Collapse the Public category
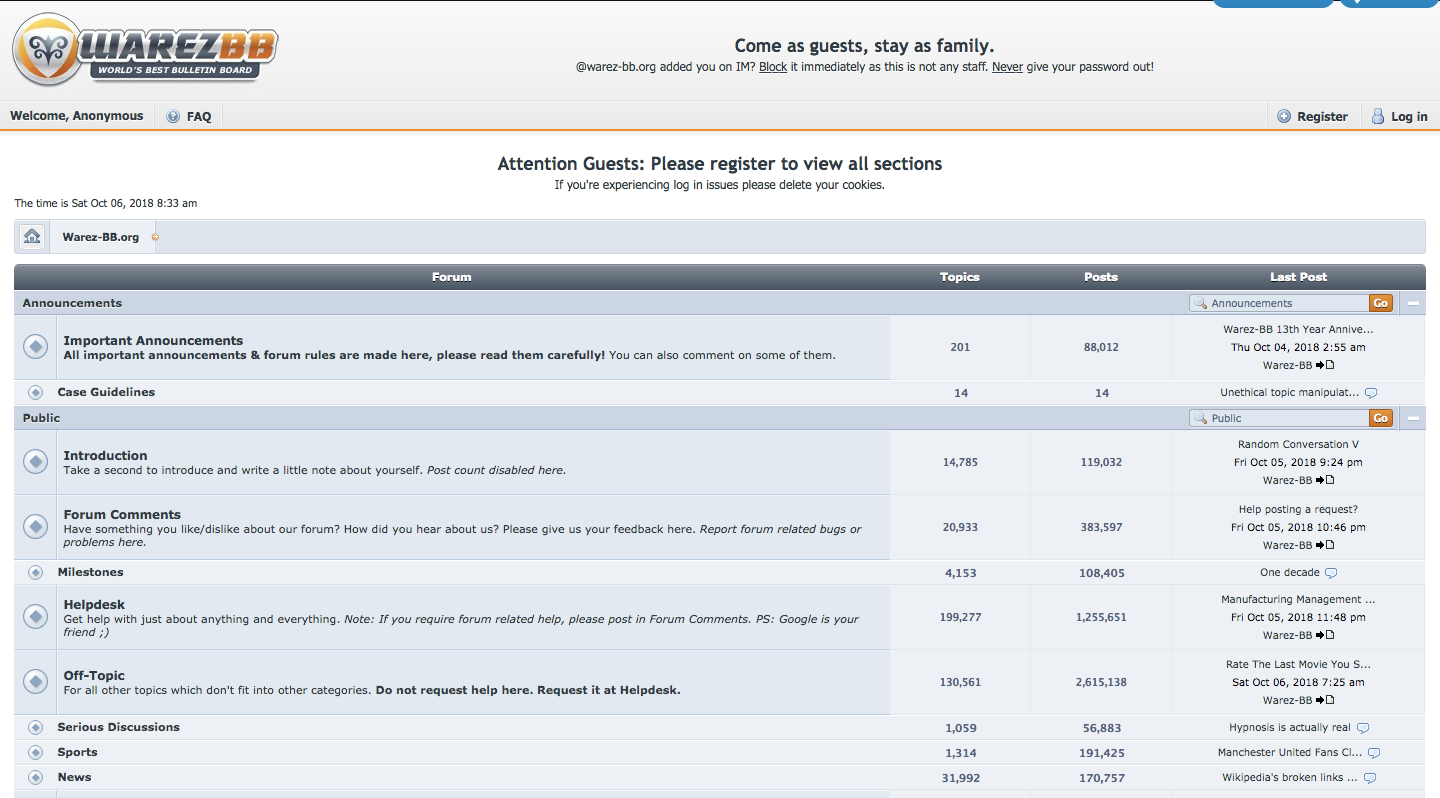Viewport: 1440px width, 798px height. coord(1414,418)
